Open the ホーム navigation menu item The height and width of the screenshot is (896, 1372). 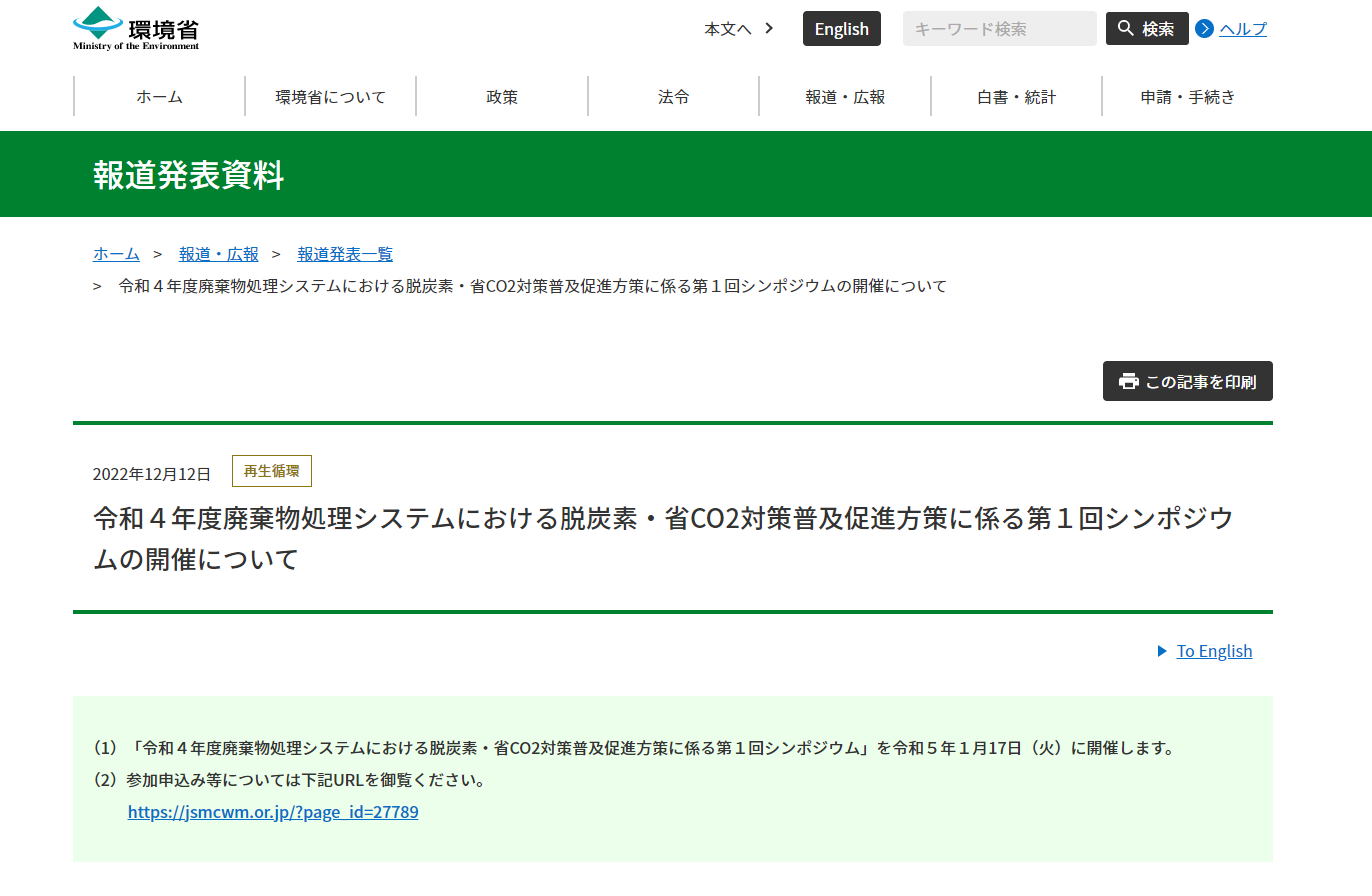159,97
